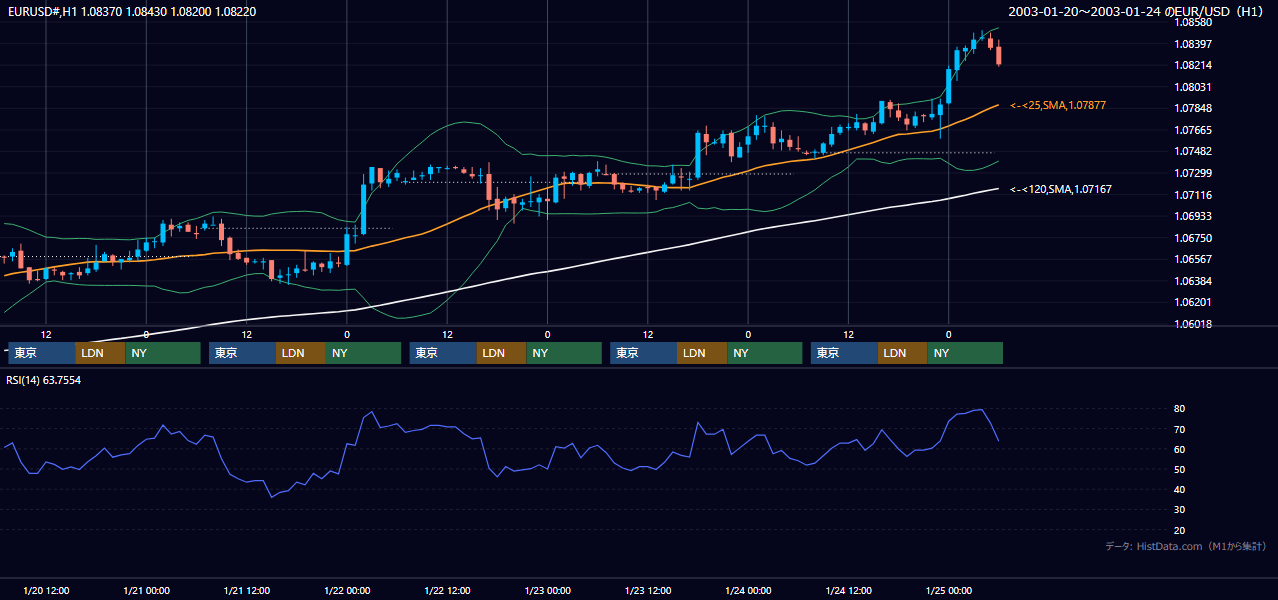Click price axis value 1.08031
Viewport: 1278px width, 600px height.
tap(1193, 87)
